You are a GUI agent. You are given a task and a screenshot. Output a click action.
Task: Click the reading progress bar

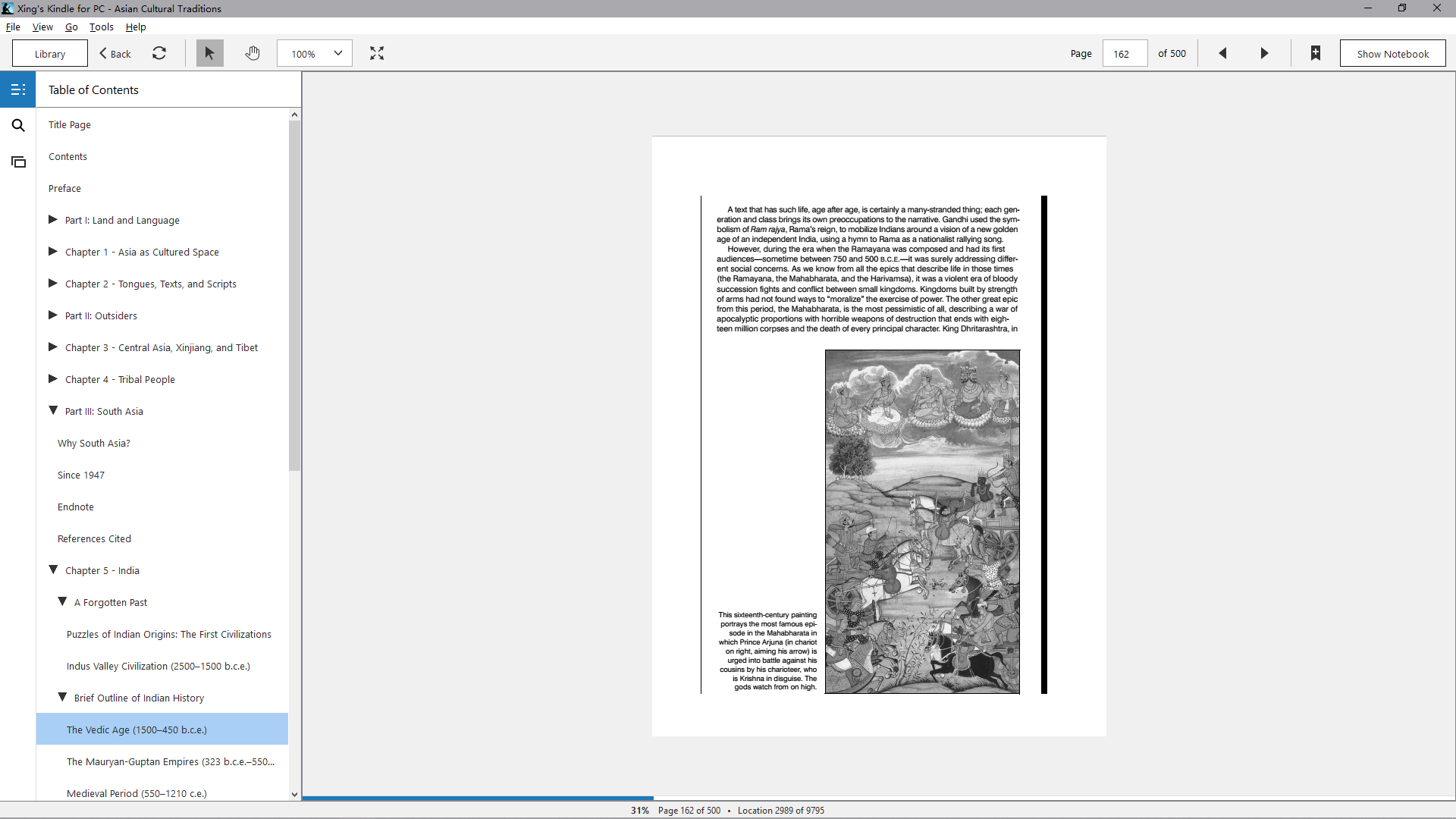pos(878,798)
